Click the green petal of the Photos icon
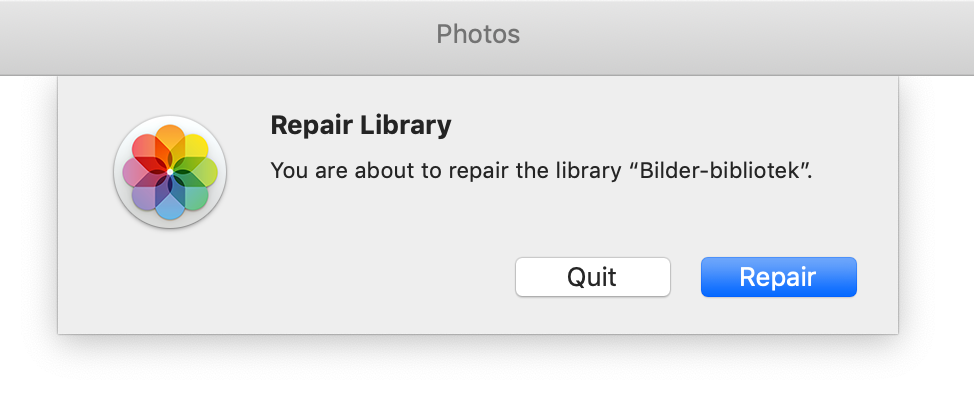Image resolution: width=974 pixels, height=406 pixels. point(201,172)
